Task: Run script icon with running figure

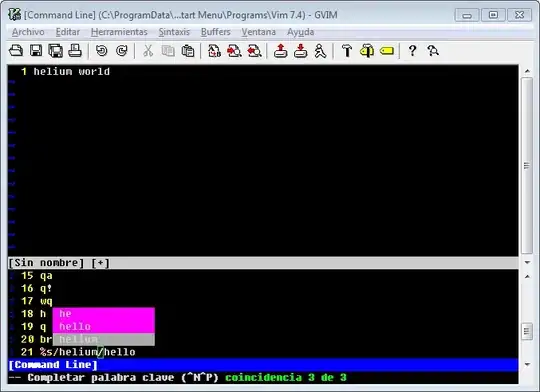Action: pyautogui.click(x=320, y=51)
